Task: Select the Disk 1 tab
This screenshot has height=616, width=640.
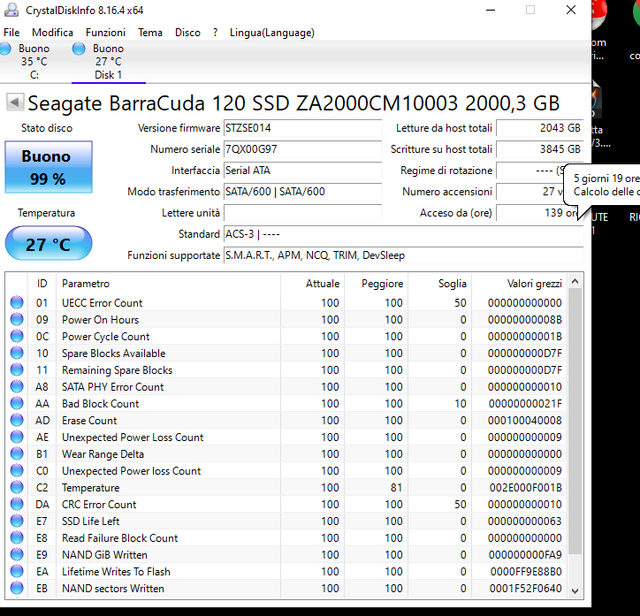Action: (109, 61)
